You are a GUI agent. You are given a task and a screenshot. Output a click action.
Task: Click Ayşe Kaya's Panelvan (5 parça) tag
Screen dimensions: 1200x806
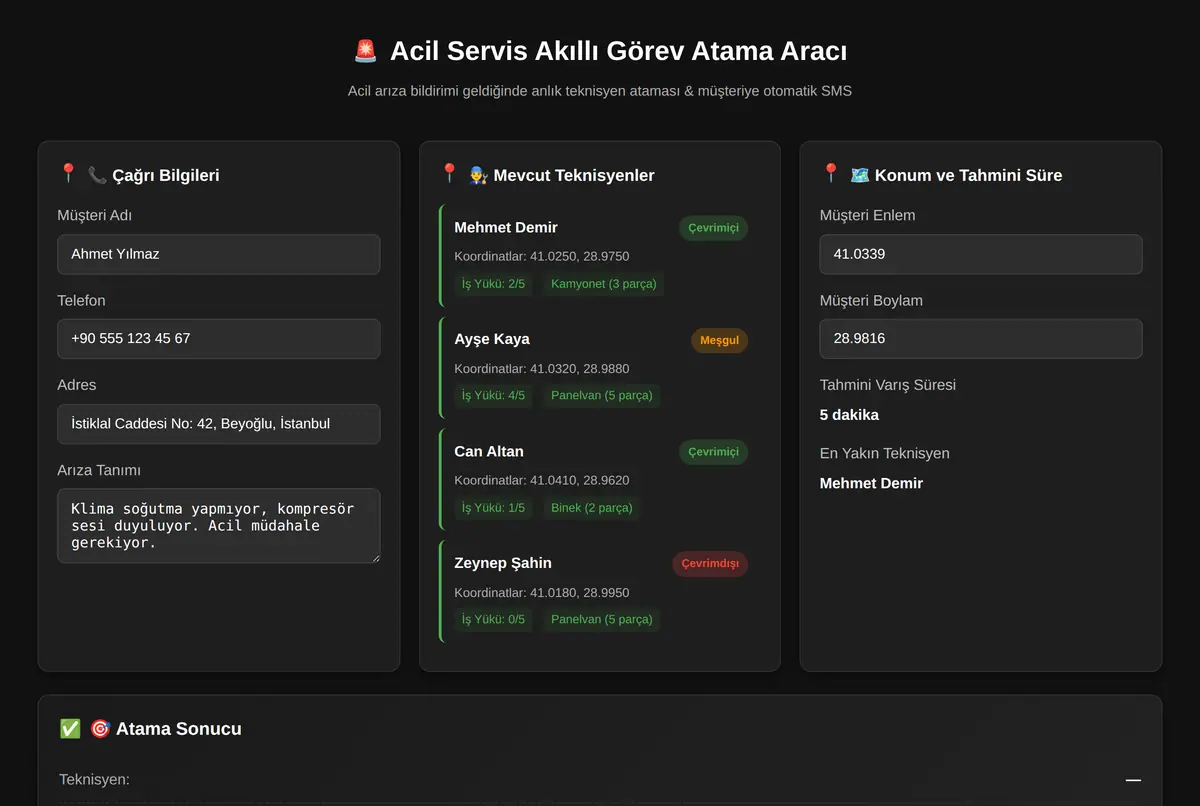(602, 395)
